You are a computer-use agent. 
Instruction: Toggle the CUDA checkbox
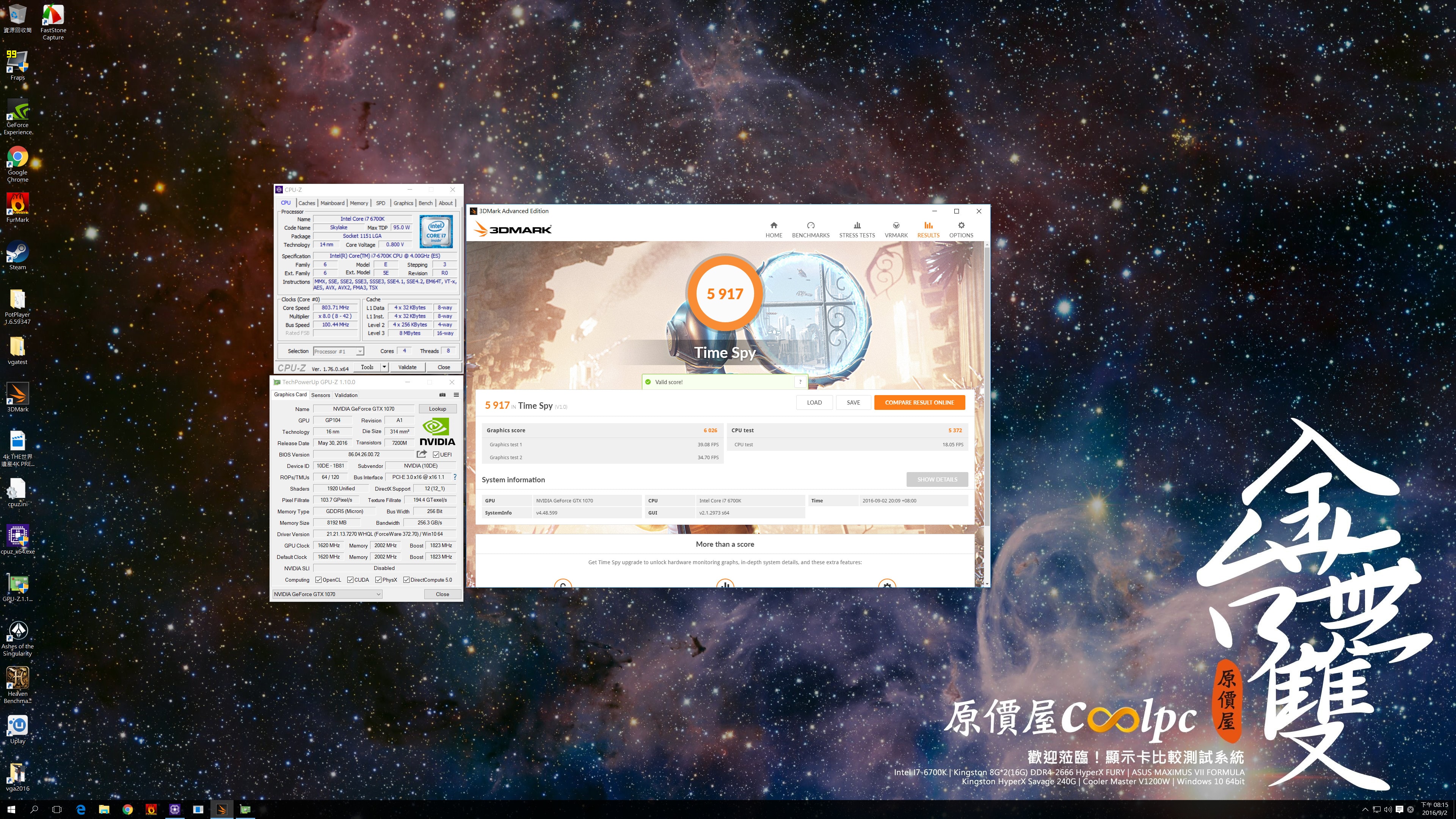click(350, 579)
